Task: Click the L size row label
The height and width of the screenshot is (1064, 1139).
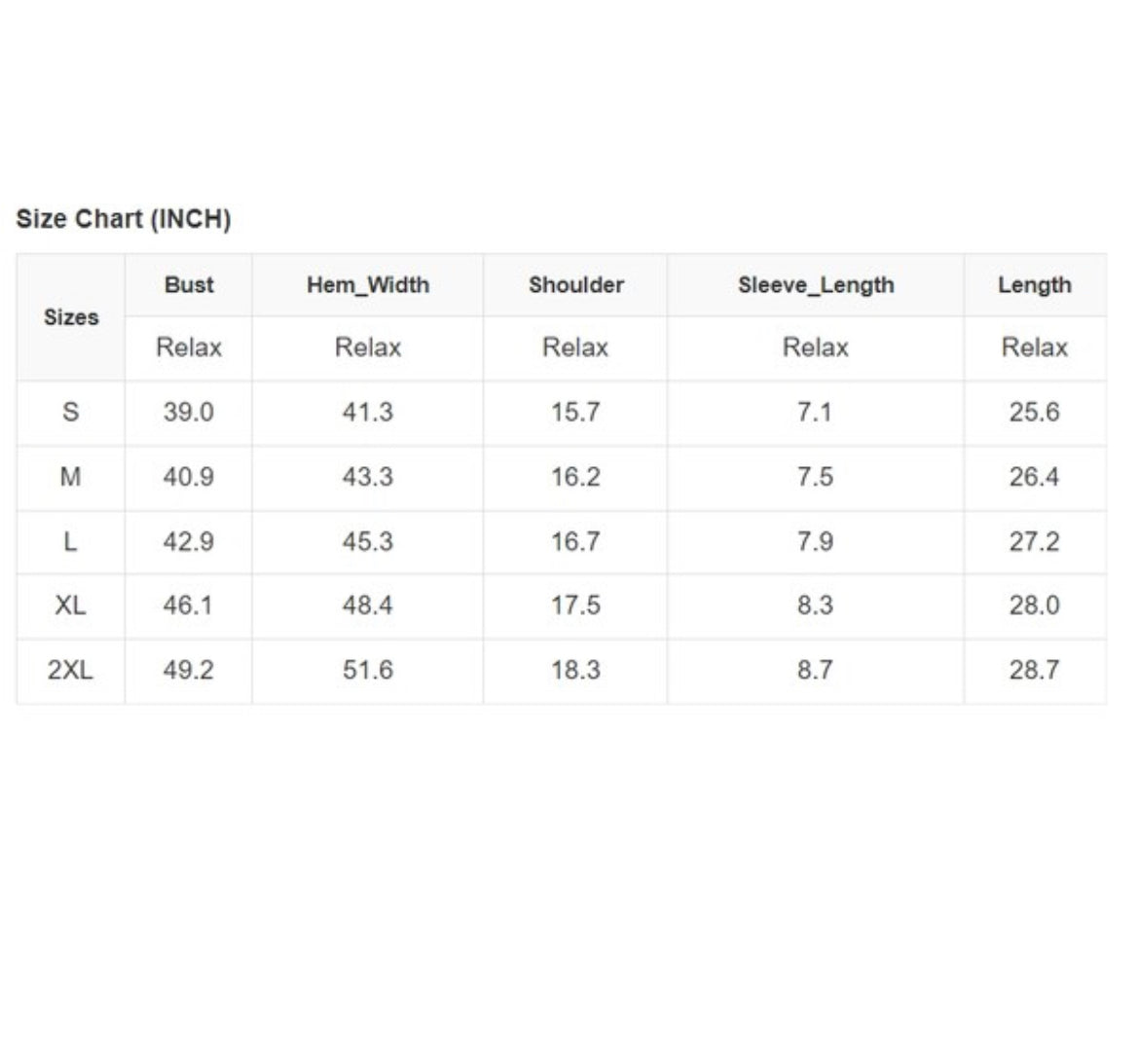Action: coord(70,541)
